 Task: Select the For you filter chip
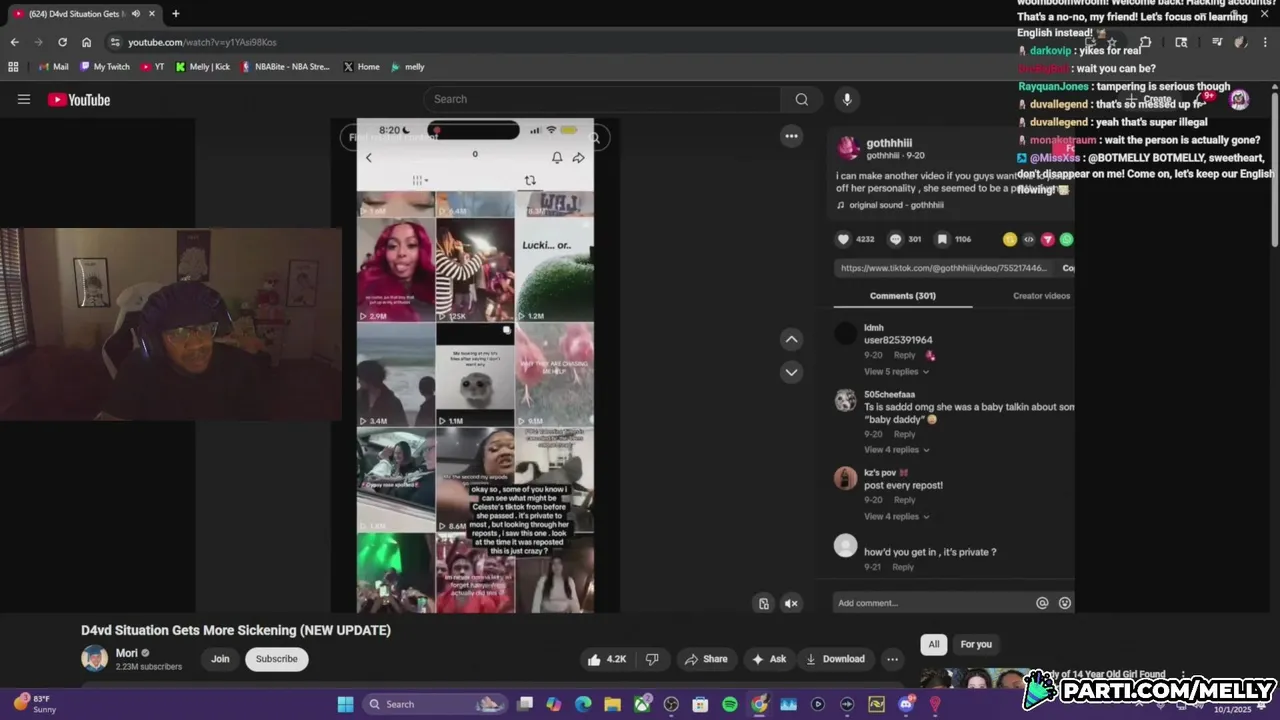(976, 644)
